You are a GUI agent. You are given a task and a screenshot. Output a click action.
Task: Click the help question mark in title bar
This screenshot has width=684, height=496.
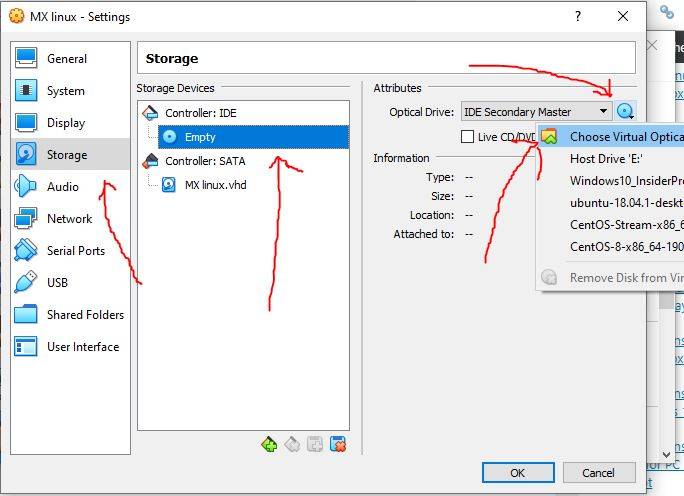coord(578,17)
